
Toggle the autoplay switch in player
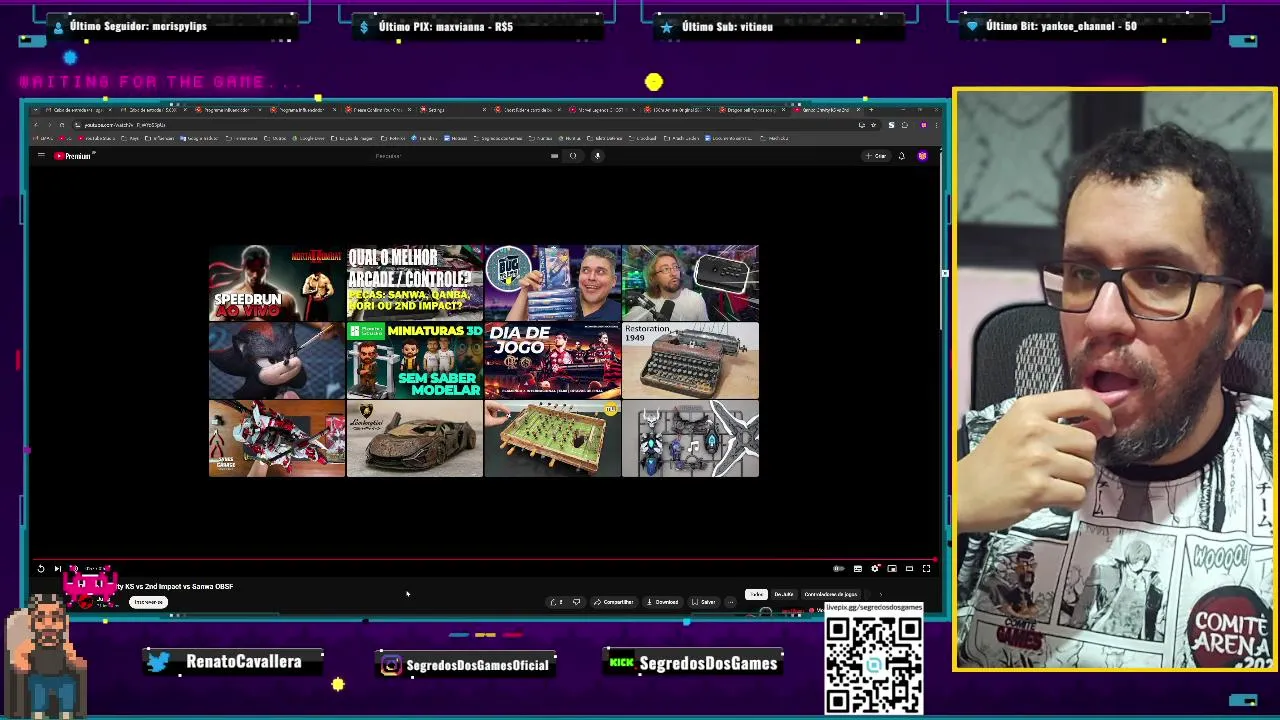pos(839,569)
